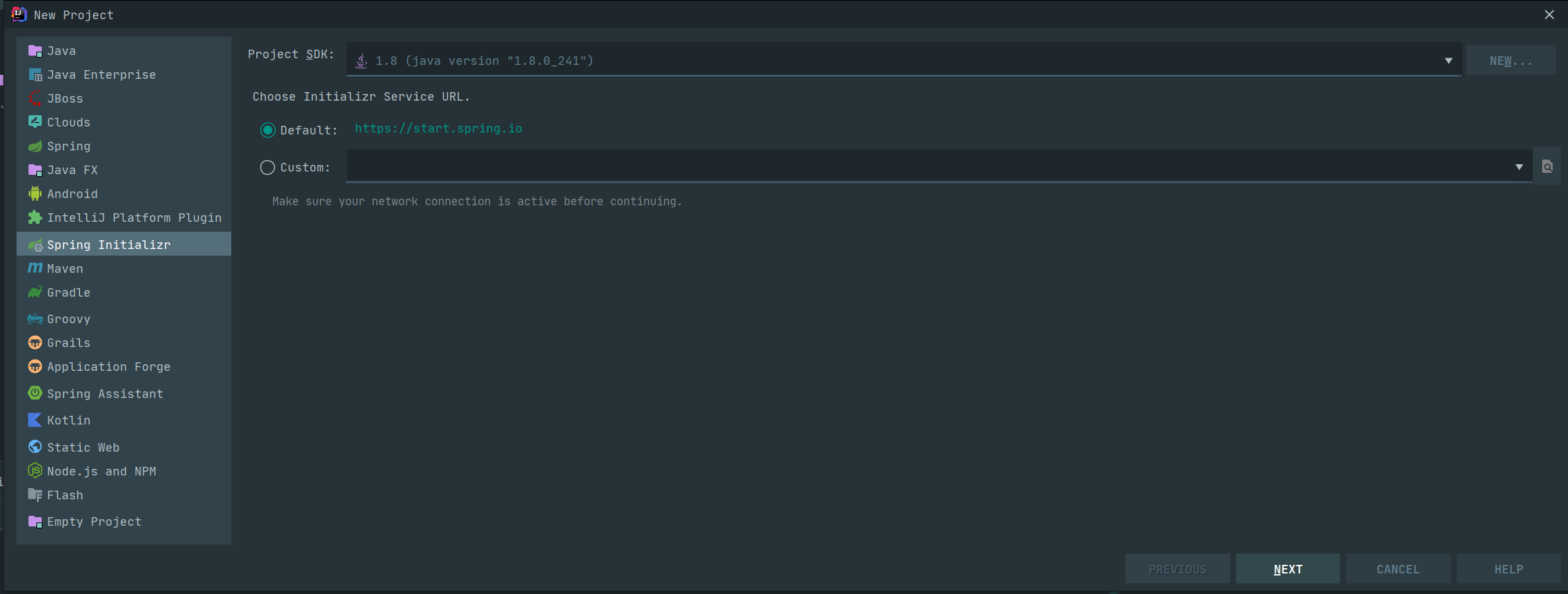Select the Default URL radio button
The height and width of the screenshot is (594, 1568).
pyautogui.click(x=268, y=130)
